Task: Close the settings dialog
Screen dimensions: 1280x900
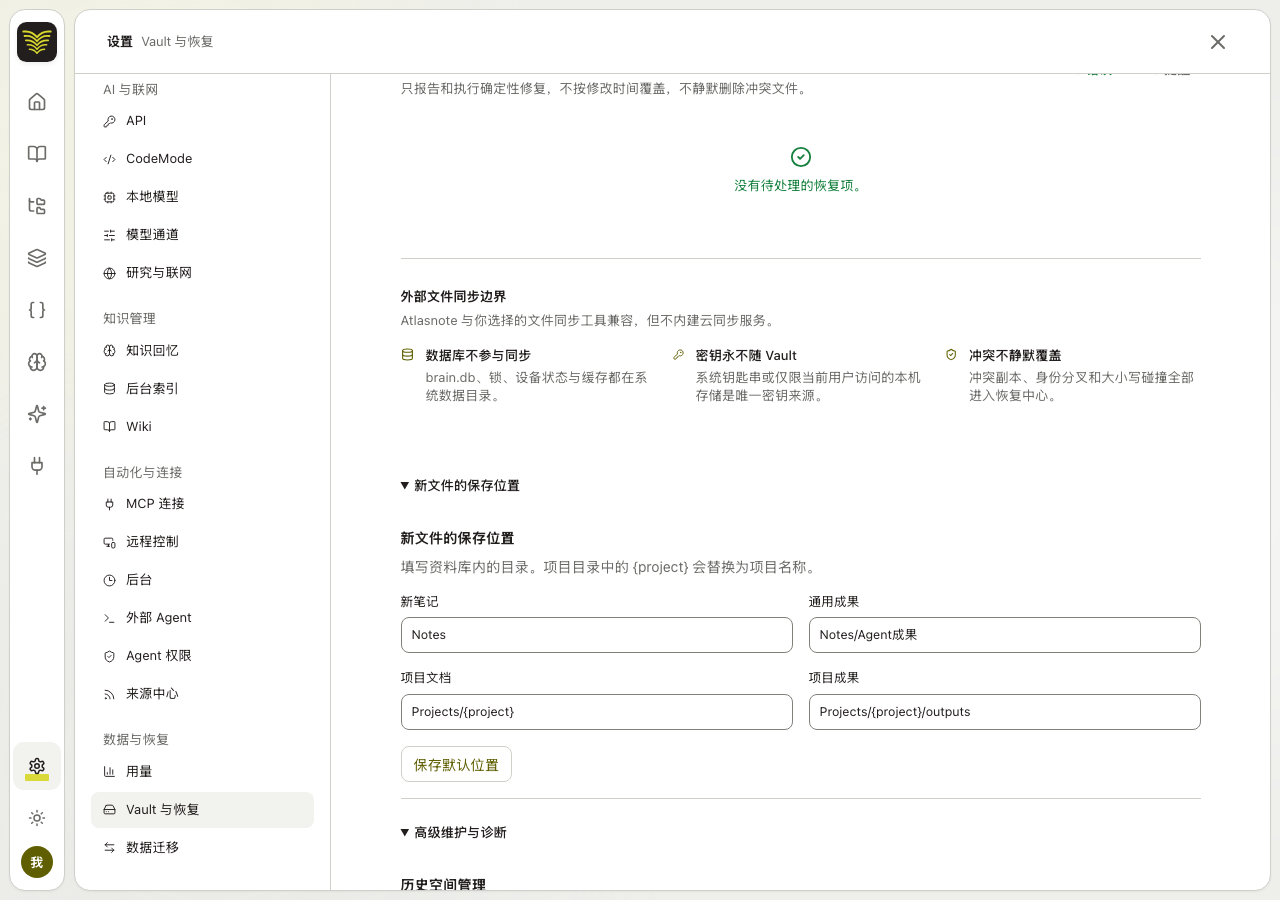Action: [x=1218, y=42]
